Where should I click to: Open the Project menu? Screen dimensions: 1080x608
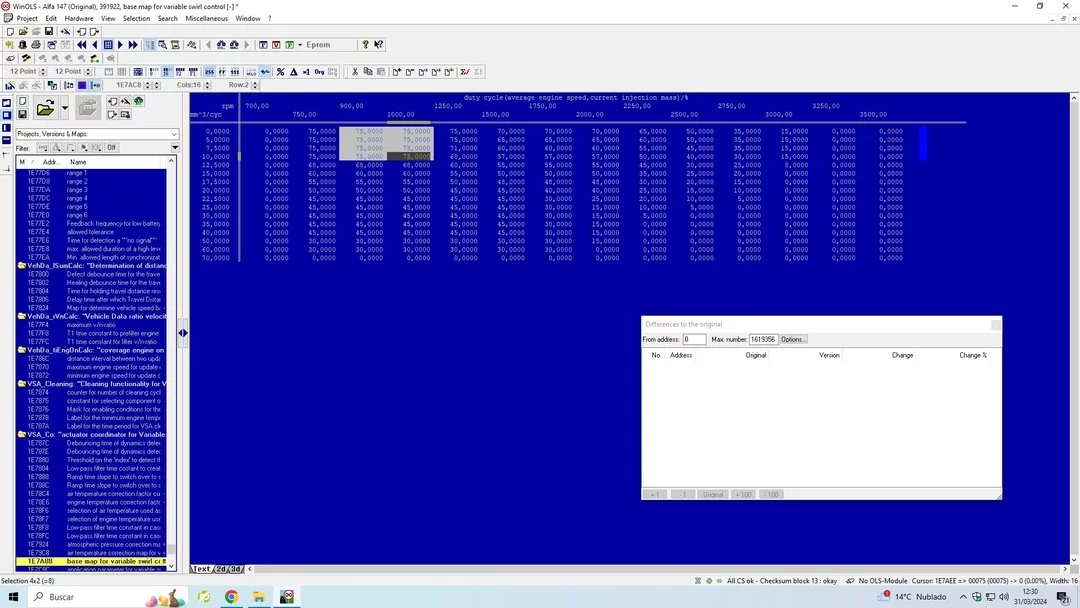point(27,19)
